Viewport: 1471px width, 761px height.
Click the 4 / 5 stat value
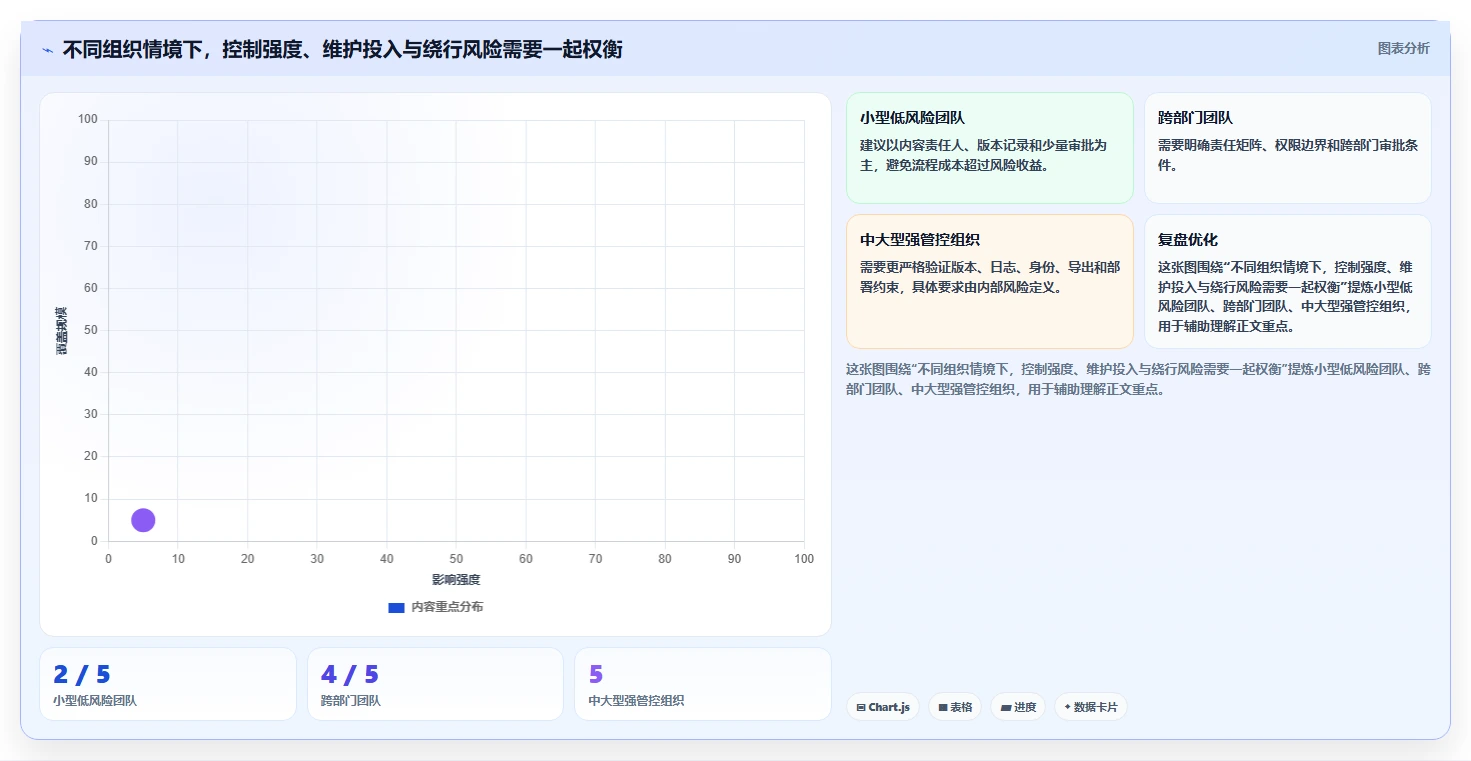coord(350,675)
